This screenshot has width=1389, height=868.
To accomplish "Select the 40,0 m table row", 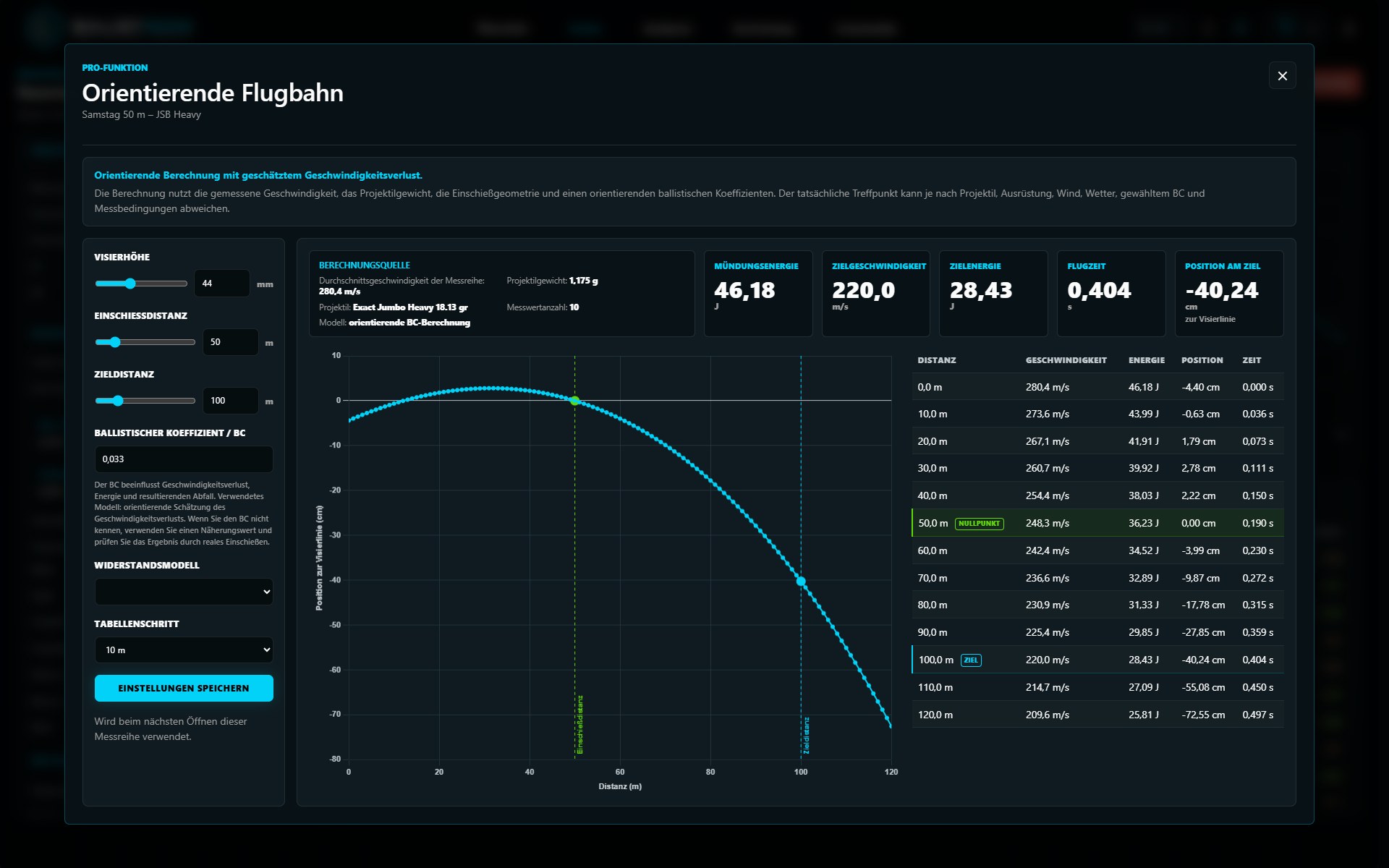I will (1097, 496).
